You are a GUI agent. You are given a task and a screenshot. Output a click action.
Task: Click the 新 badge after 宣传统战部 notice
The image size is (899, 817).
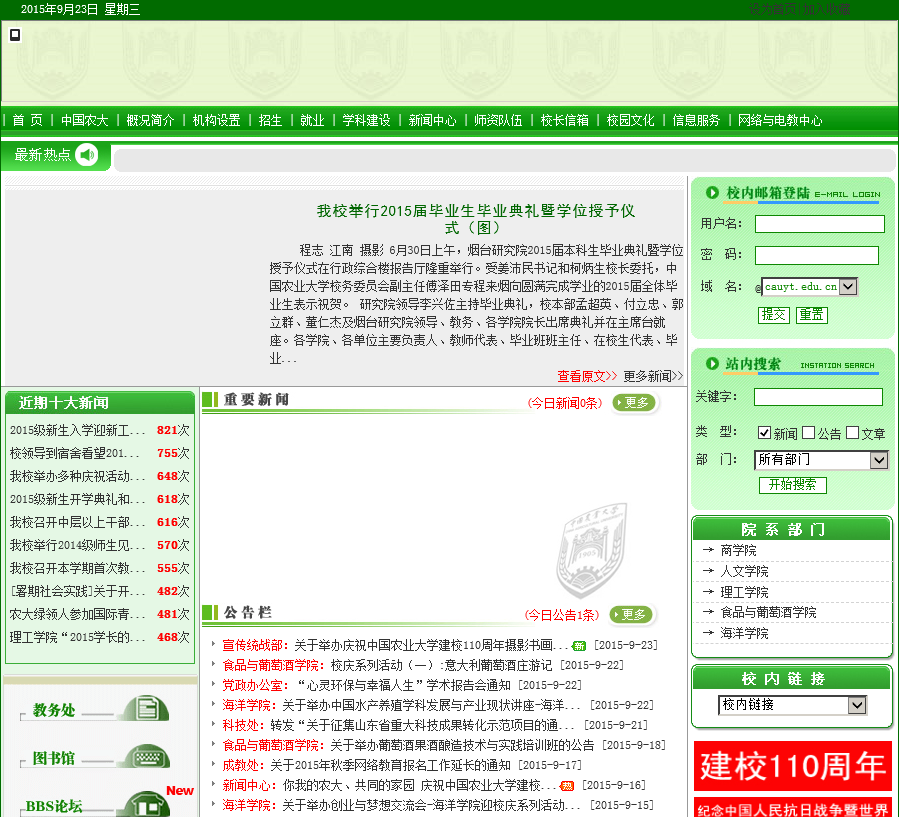(x=579, y=646)
